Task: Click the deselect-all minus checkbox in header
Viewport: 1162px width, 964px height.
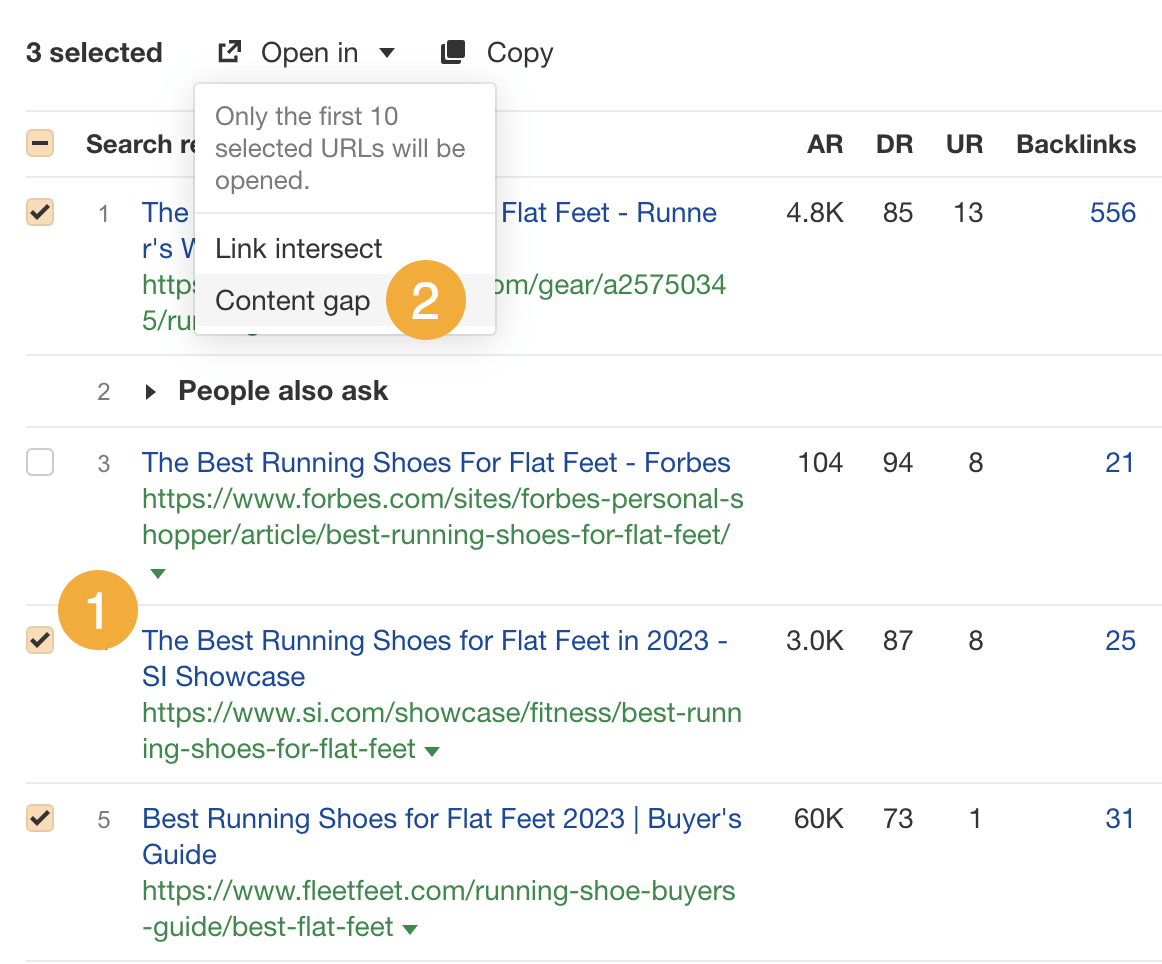Action: 40,143
